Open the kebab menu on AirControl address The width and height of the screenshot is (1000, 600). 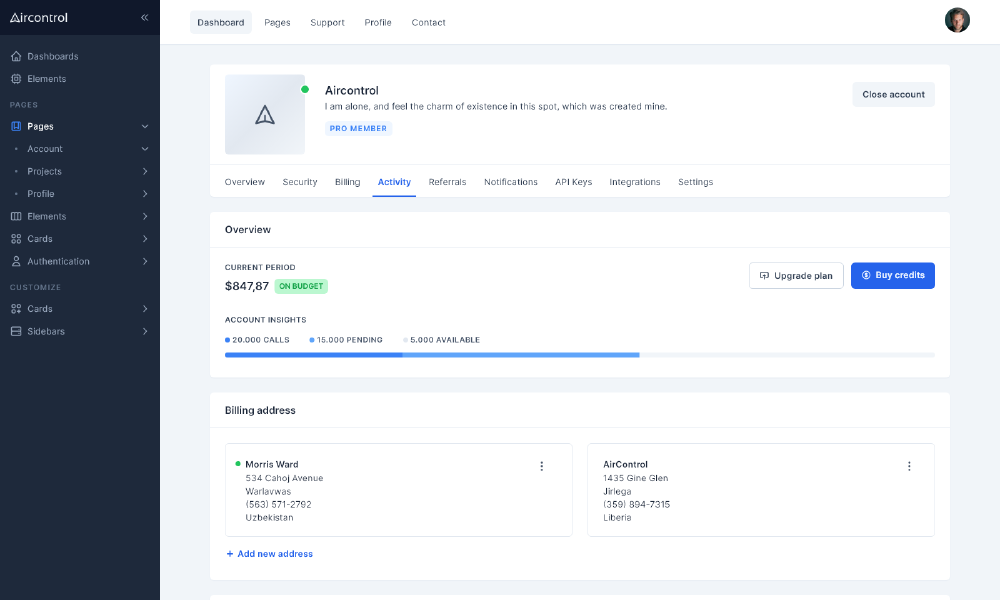pos(909,466)
